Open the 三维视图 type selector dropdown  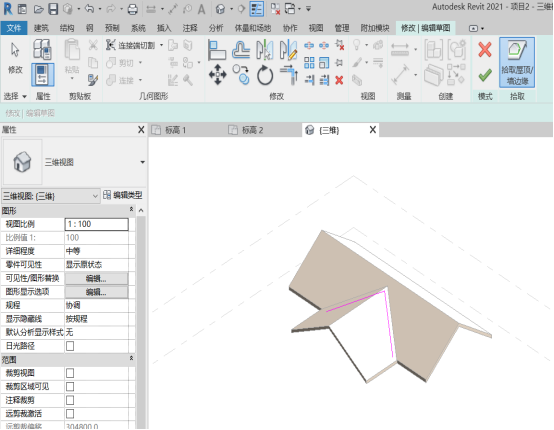click(x=142, y=162)
